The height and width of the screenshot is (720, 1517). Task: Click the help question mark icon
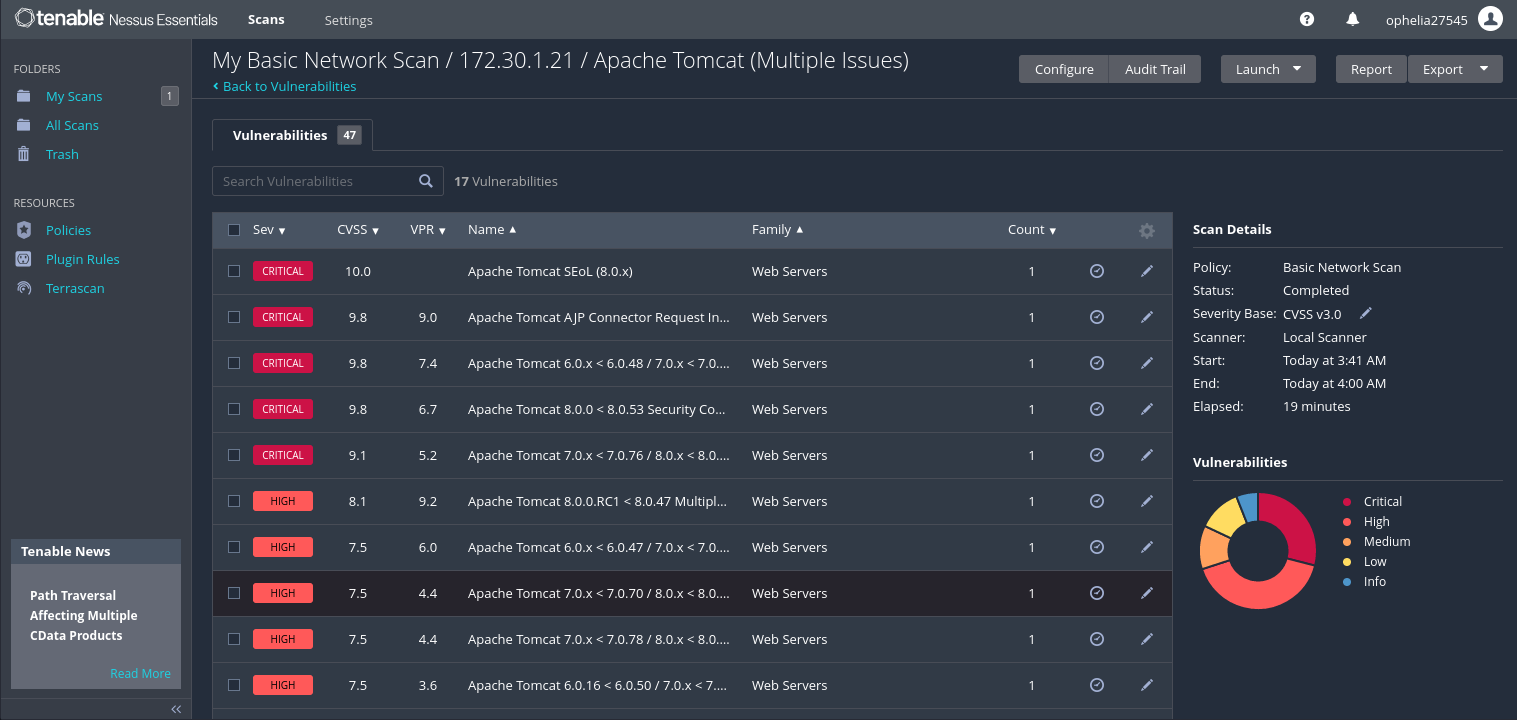[x=1307, y=19]
